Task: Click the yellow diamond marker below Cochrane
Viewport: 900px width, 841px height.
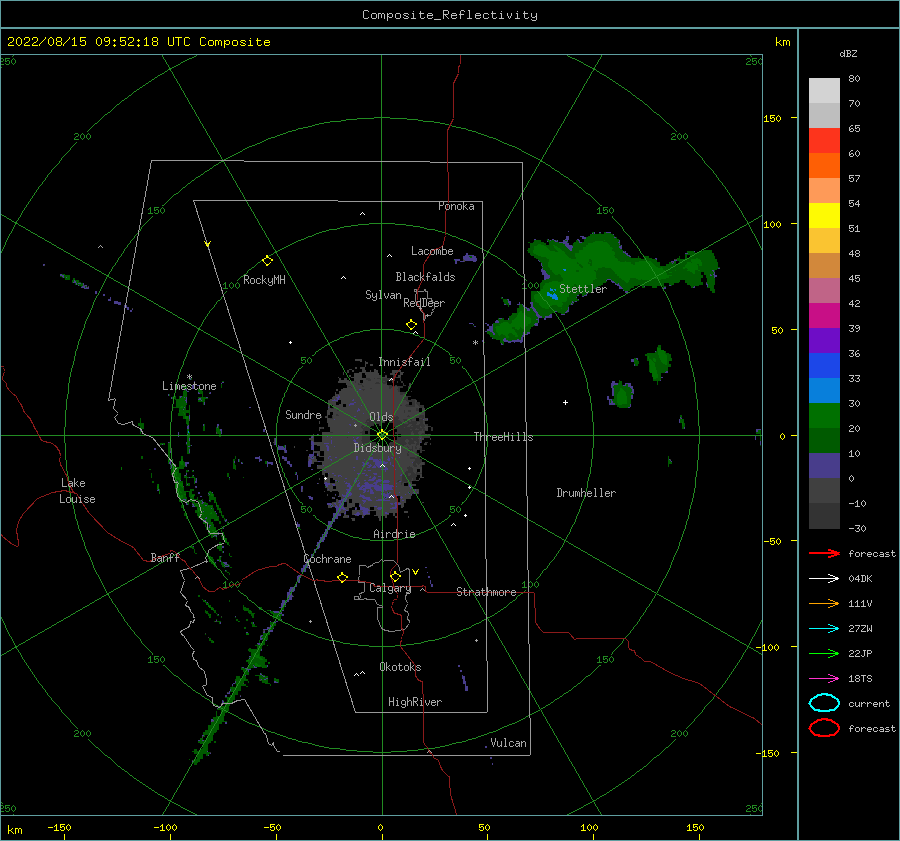Action: pyautogui.click(x=343, y=577)
